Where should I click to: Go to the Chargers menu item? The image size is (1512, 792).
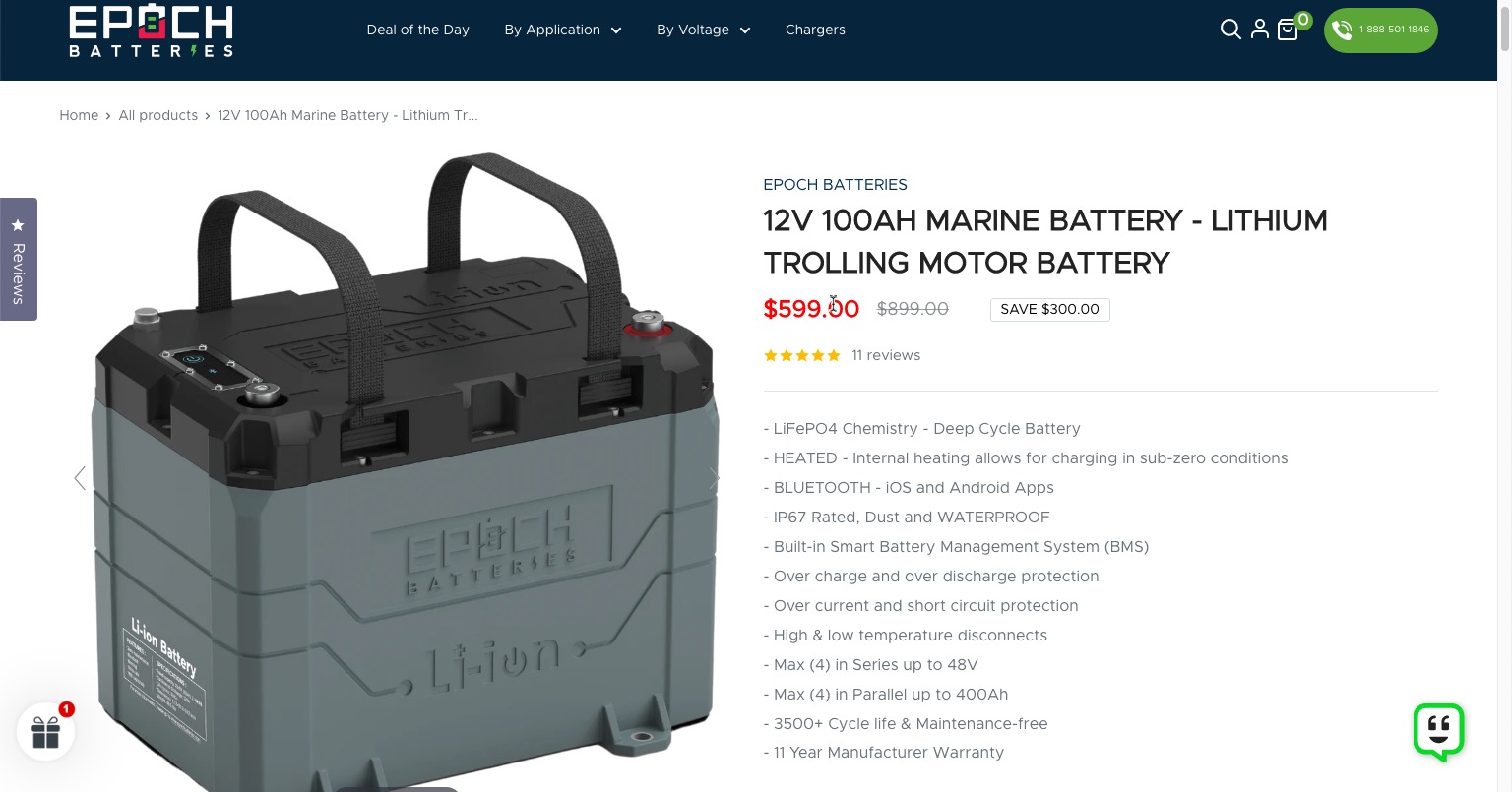(x=815, y=30)
